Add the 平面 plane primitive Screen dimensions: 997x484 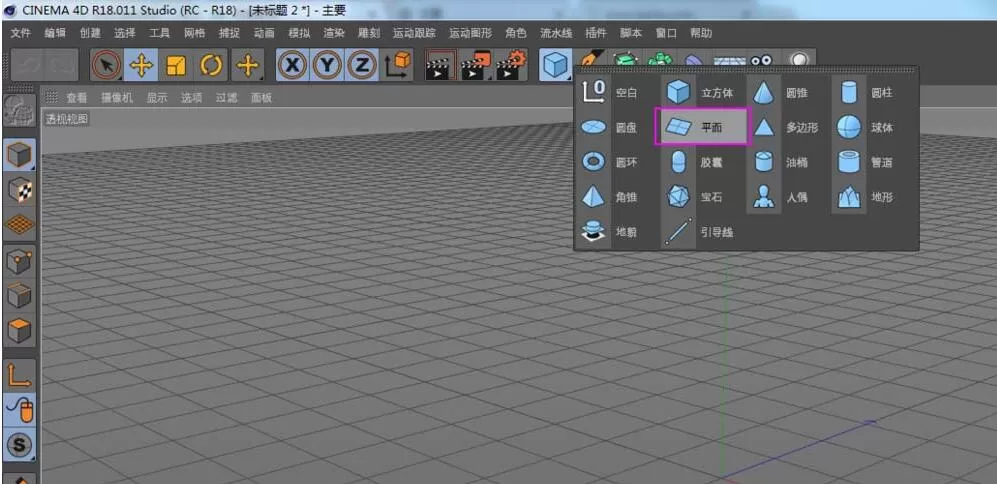click(x=703, y=127)
